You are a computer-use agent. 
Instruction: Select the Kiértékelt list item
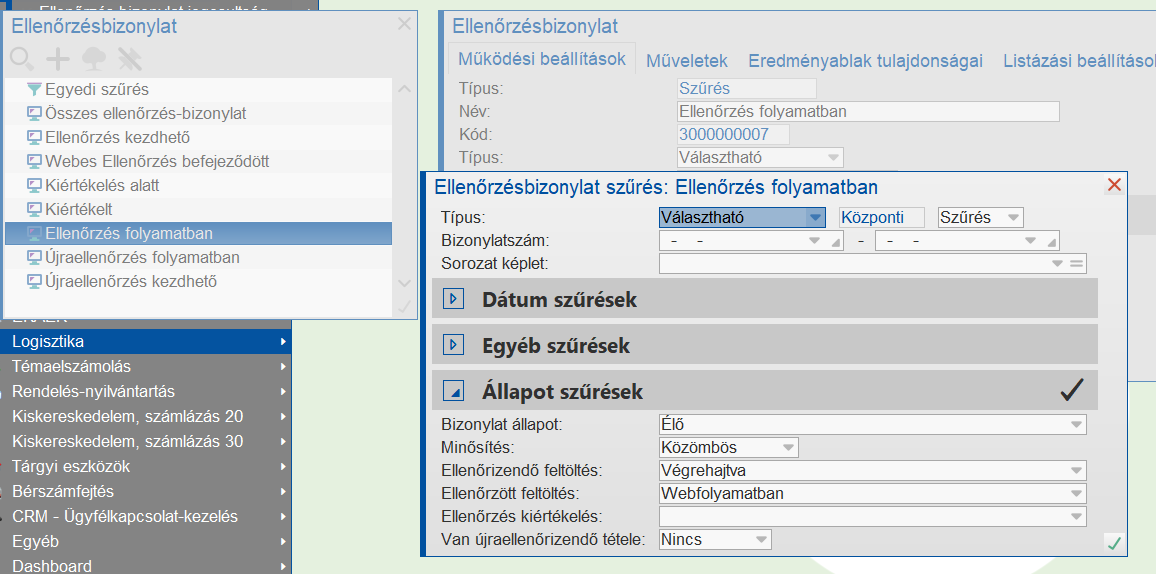point(198,209)
